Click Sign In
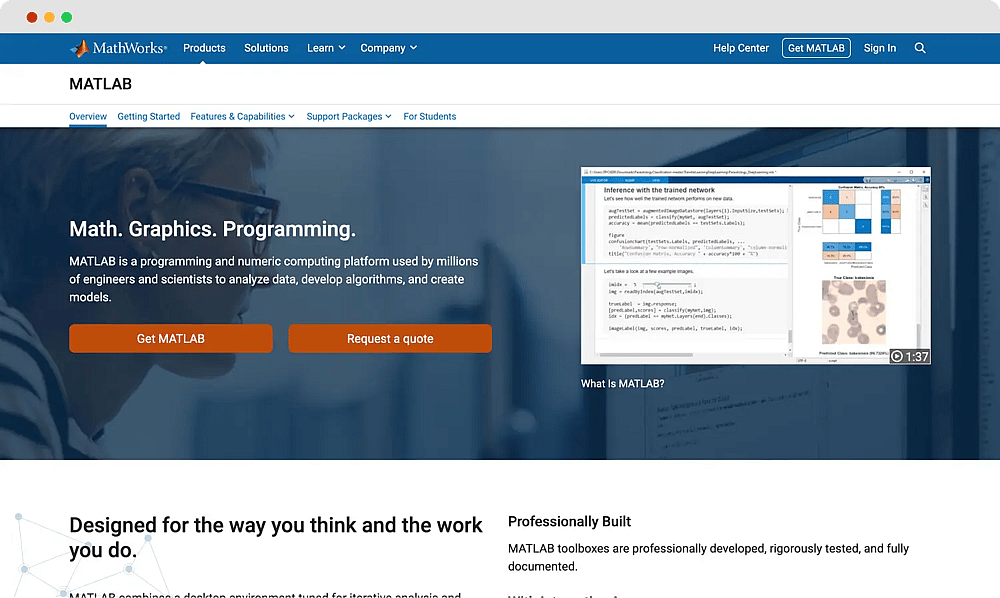The width and height of the screenshot is (1000, 598). point(879,48)
